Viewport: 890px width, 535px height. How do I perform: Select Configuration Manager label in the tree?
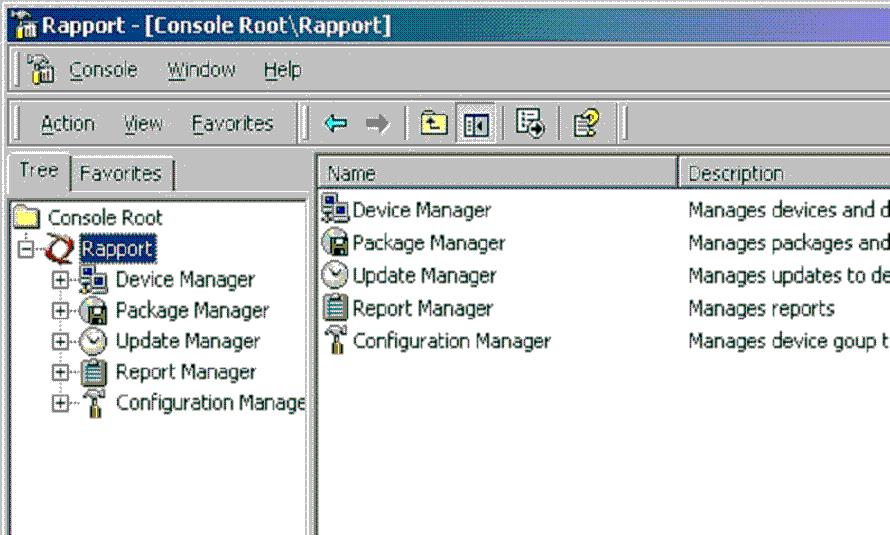tap(210, 403)
